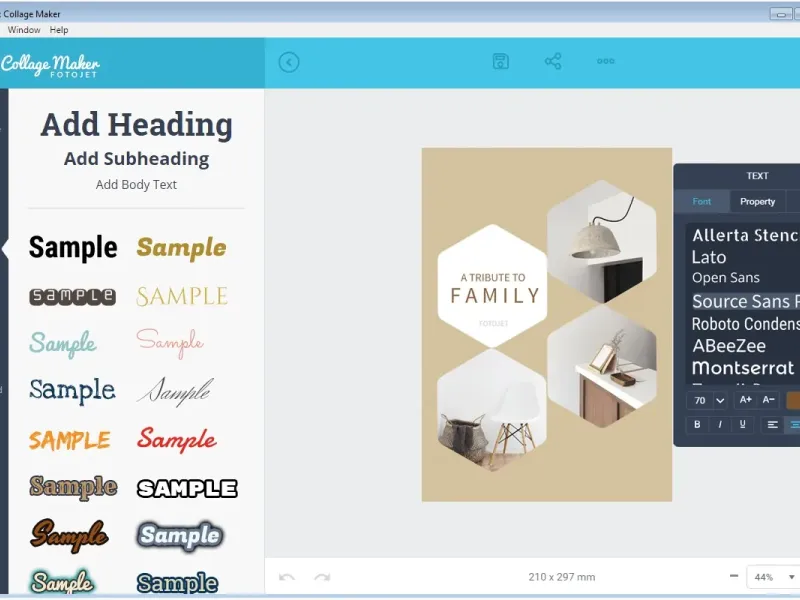The width and height of the screenshot is (800, 600).
Task: Select the brown-orange script Sample style
Action: (x=69, y=536)
